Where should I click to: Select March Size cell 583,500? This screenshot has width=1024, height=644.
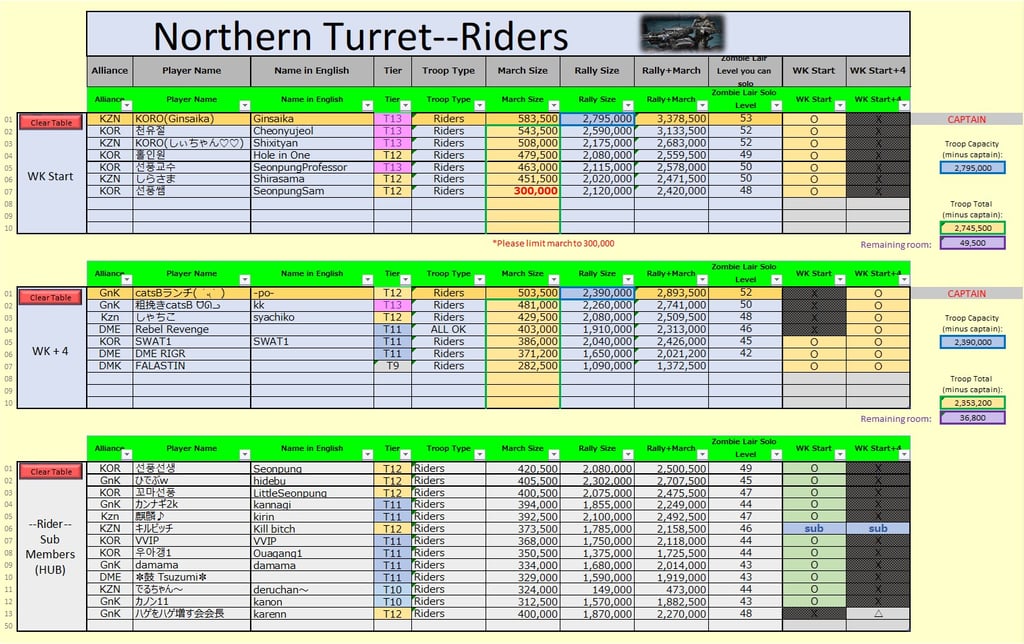[x=523, y=119]
